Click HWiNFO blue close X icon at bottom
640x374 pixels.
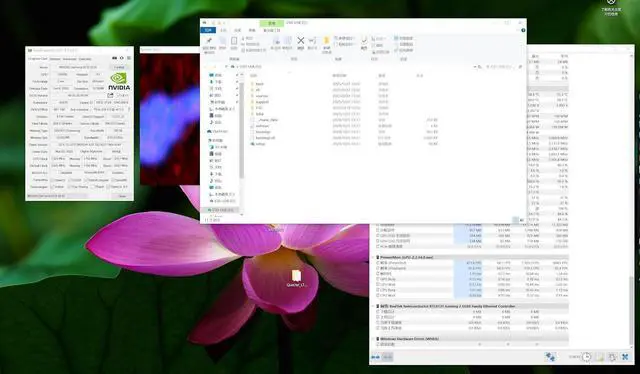(x=625, y=357)
